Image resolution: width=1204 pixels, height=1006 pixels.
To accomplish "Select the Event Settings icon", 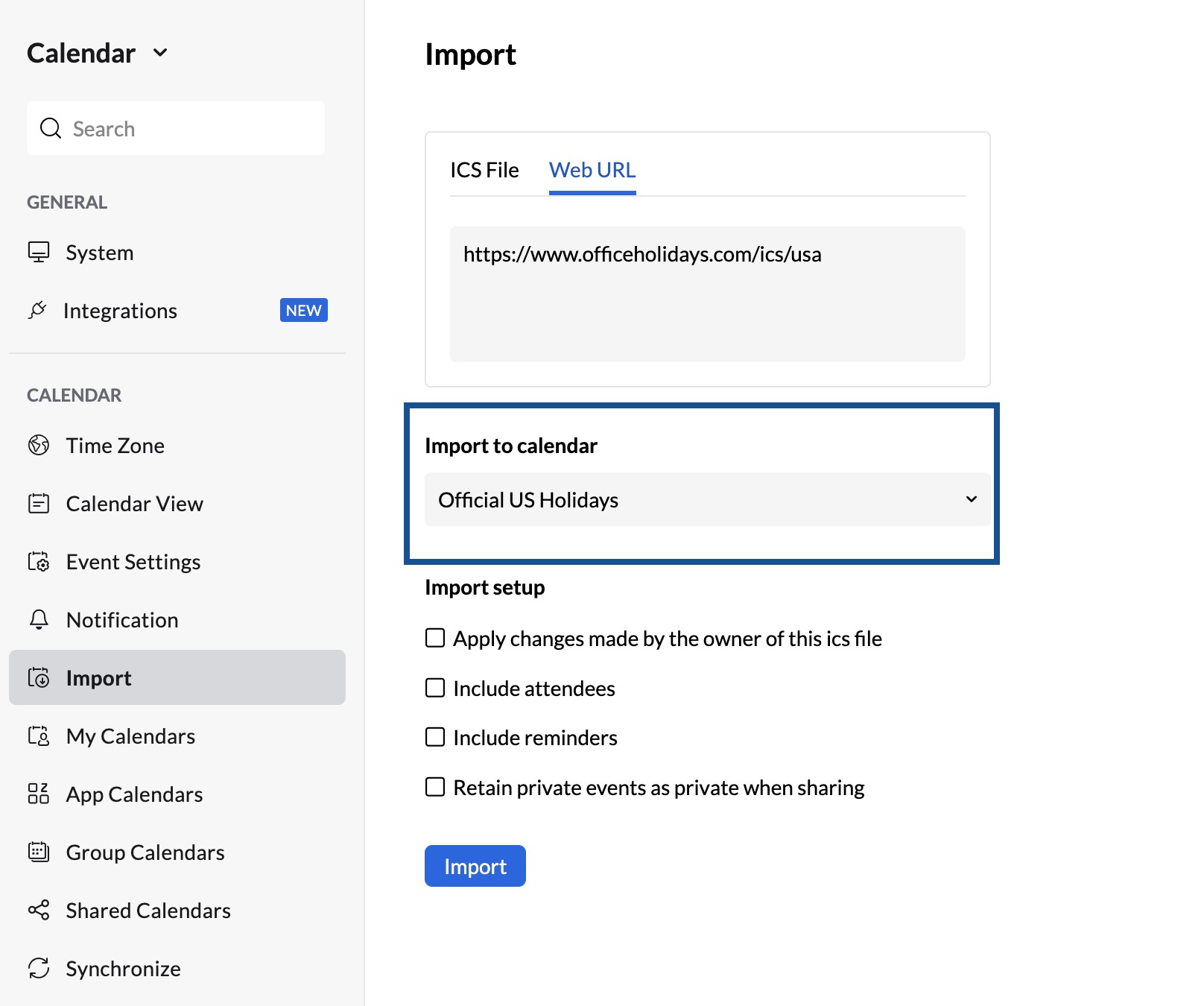I will 39,561.
